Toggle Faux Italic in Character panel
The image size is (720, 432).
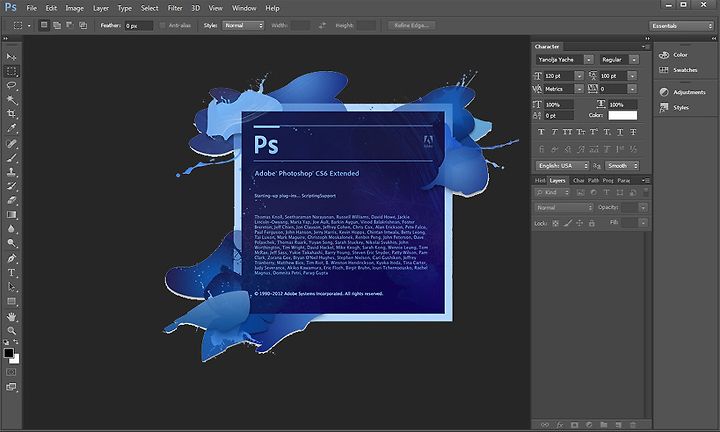pyautogui.click(x=554, y=132)
